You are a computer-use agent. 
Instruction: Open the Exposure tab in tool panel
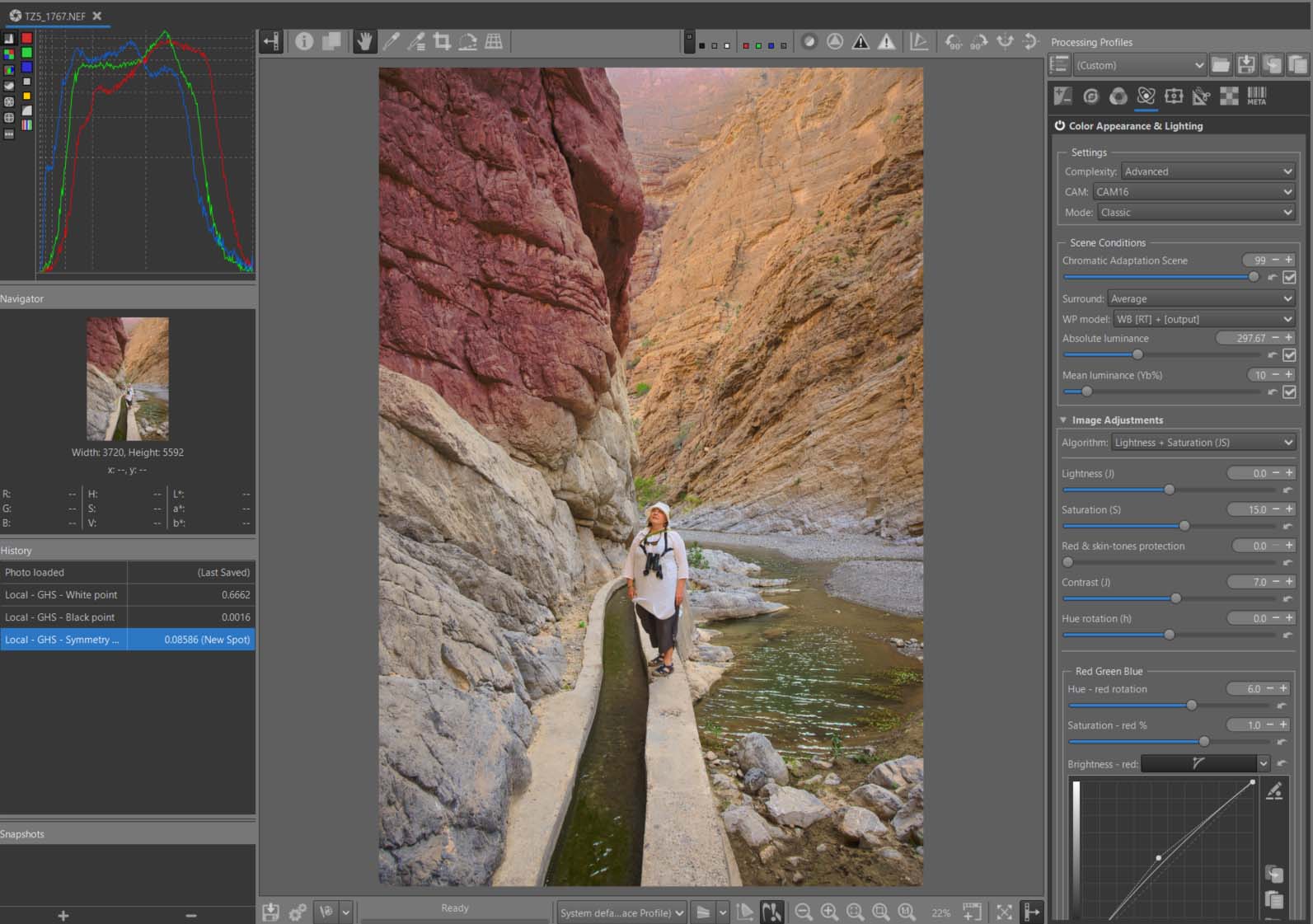coord(1062,96)
